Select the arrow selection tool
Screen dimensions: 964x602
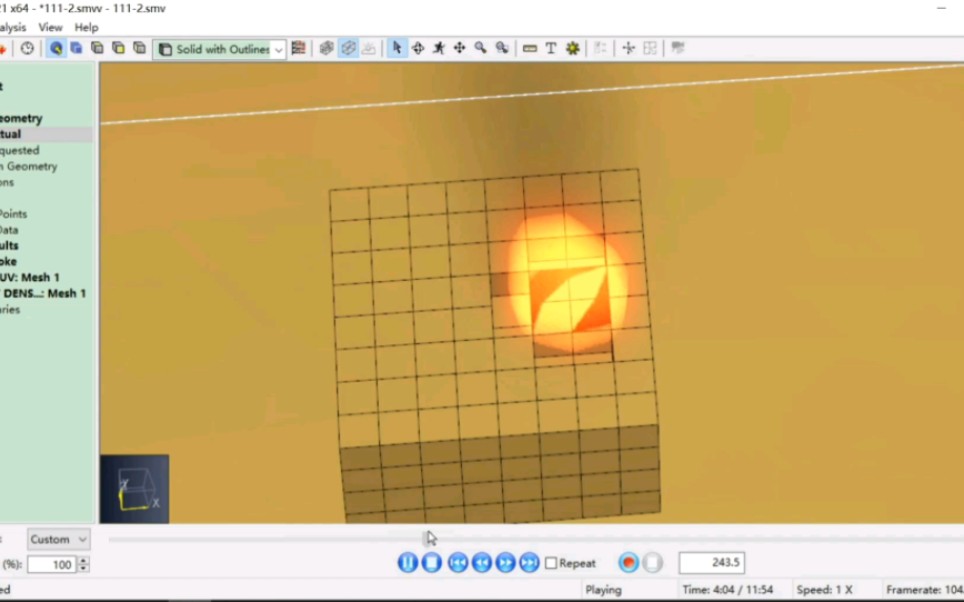point(397,48)
